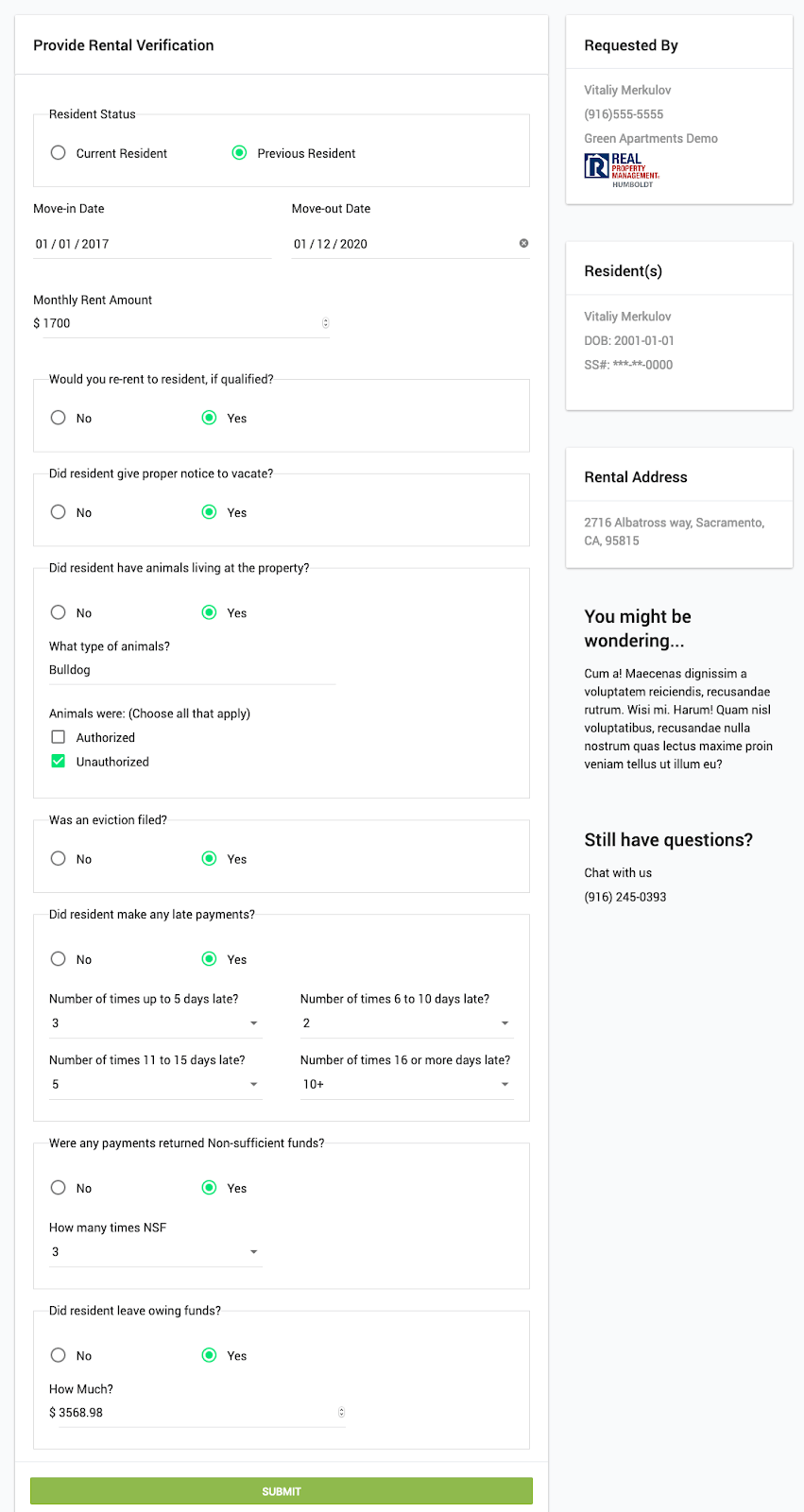Screen dimensions: 804x1512
Task: Select No for proper notice to vacate
Action: tap(58, 511)
